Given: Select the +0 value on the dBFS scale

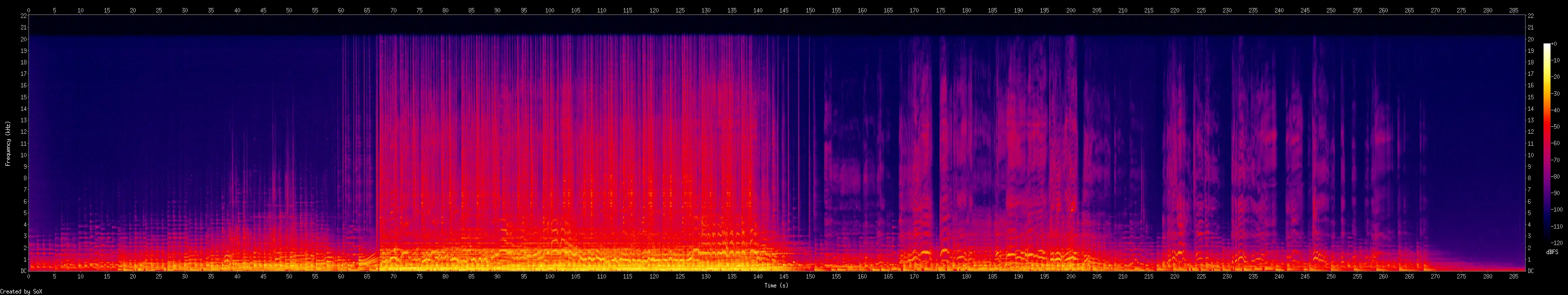Looking at the screenshot, I should point(1554,44).
